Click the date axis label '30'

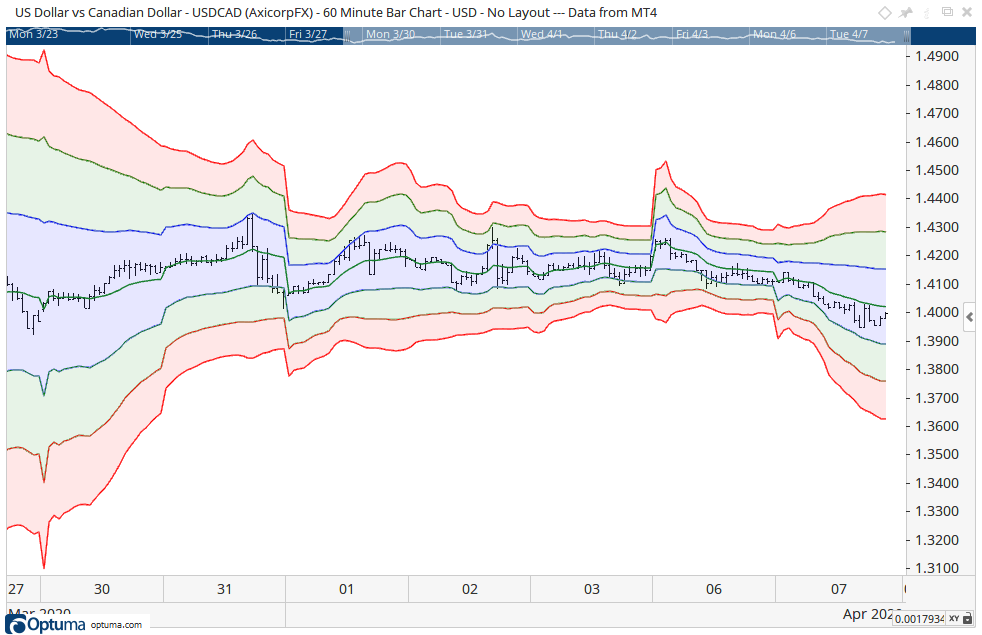(102, 589)
